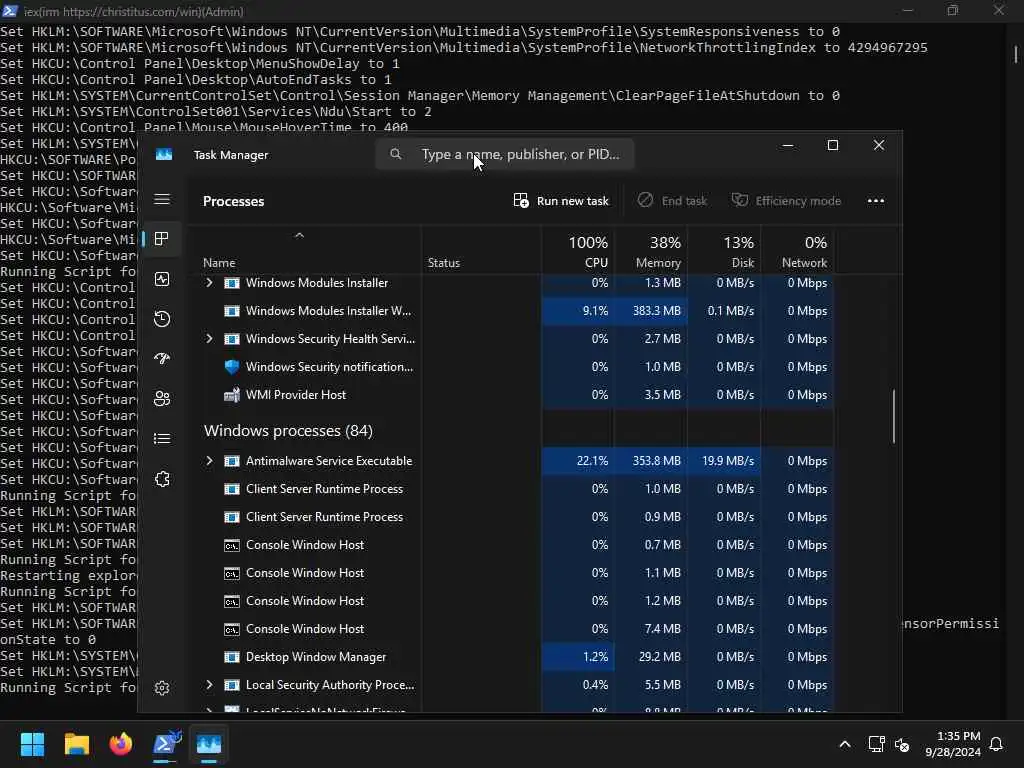Open the Windows Start menu
The height and width of the screenshot is (768, 1024).
coord(32,744)
